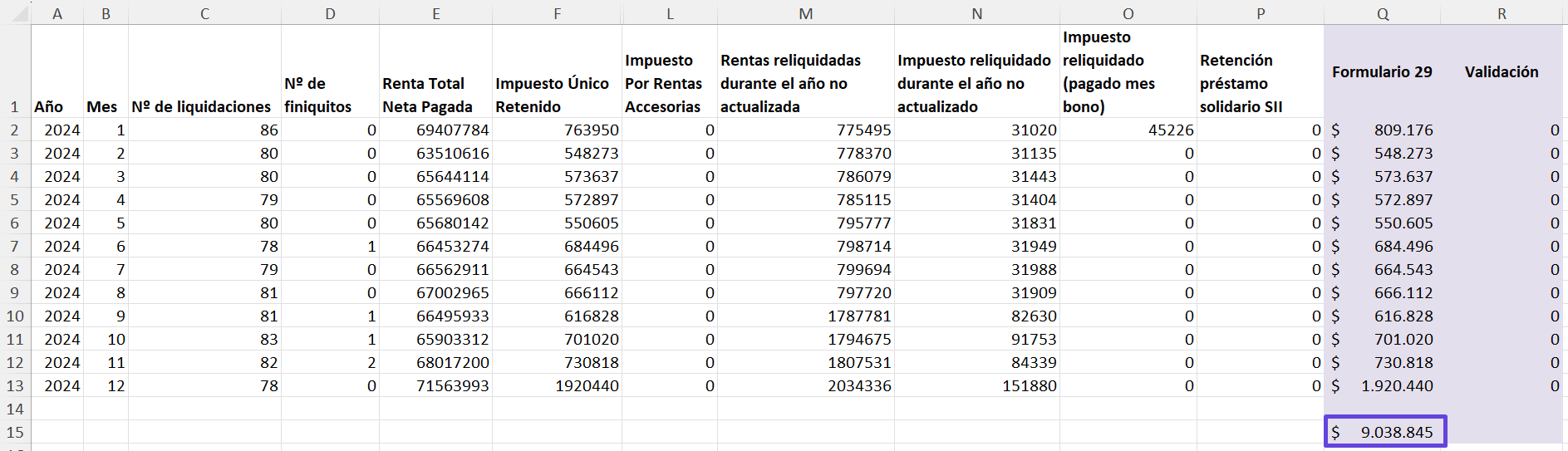Select column R header letter
Image resolution: width=1568 pixels, height=451 pixels.
(x=1501, y=13)
